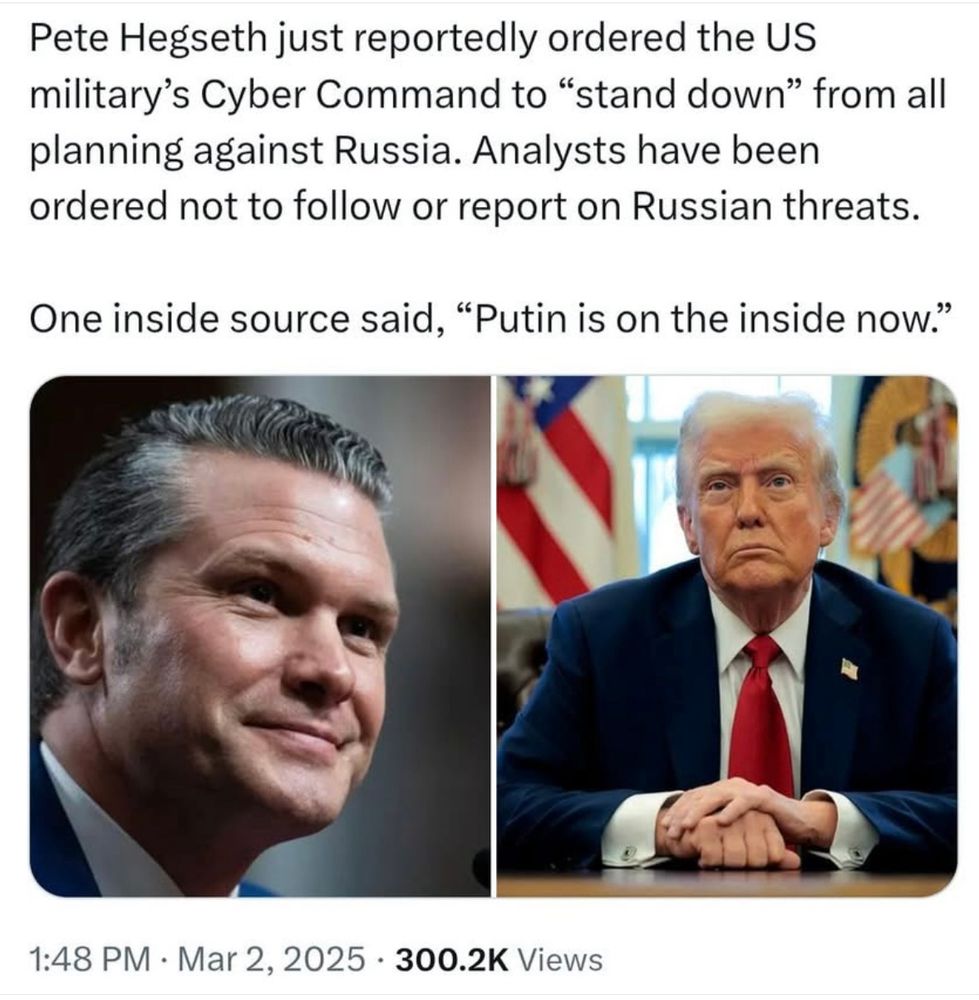
Task: Click the Mar 2, 2025 date
Action: pos(272,959)
